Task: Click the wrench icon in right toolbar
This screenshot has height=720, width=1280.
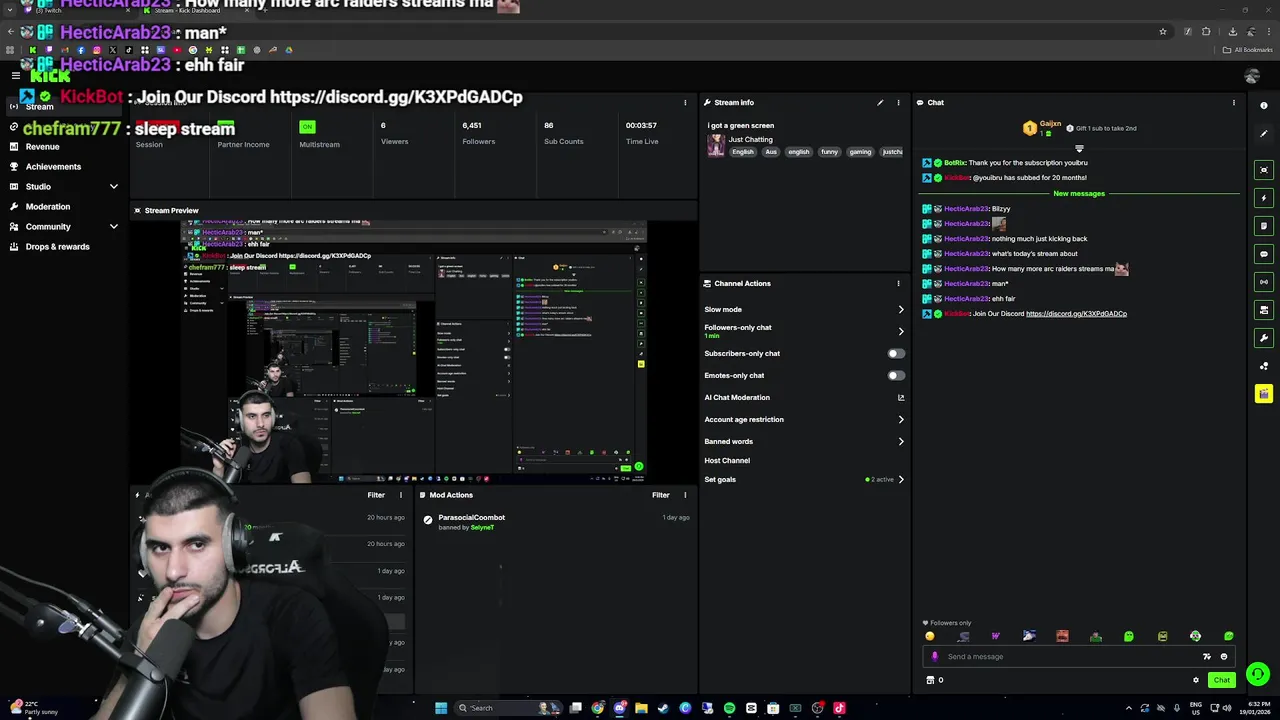Action: pyautogui.click(x=1264, y=338)
